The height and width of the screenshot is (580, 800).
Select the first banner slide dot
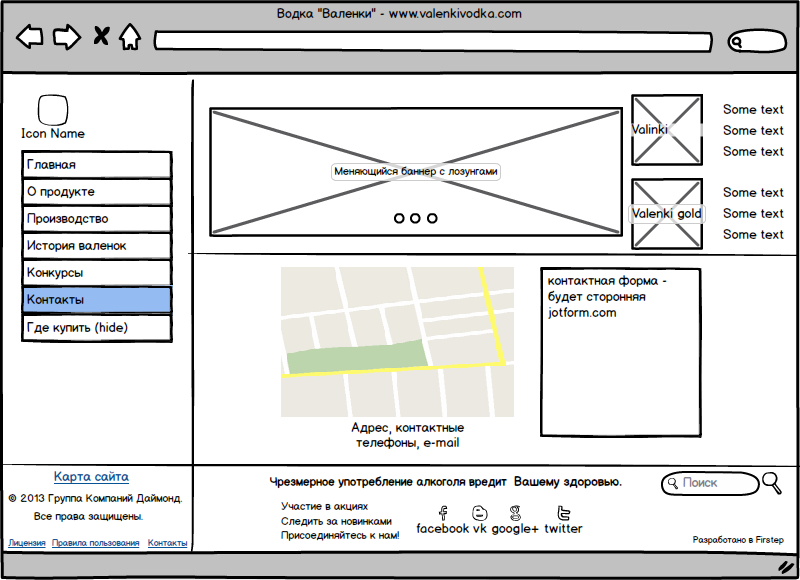point(399,218)
